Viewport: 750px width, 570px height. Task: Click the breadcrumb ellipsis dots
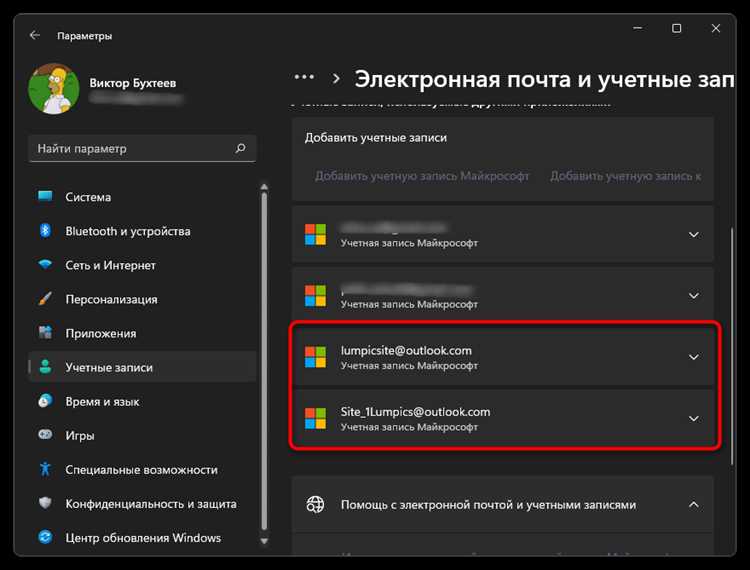[x=304, y=77]
